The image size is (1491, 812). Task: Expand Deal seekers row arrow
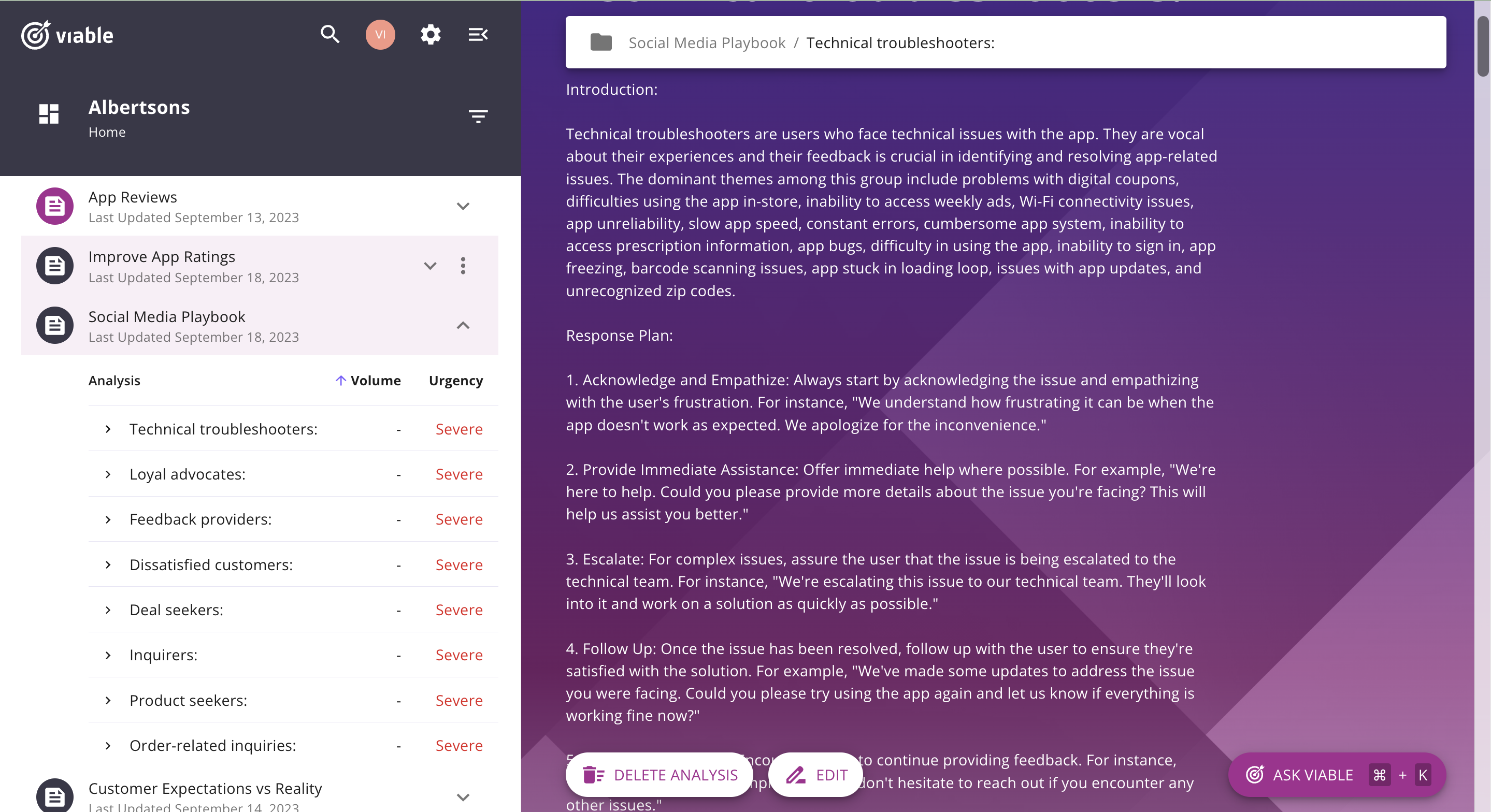(108, 610)
